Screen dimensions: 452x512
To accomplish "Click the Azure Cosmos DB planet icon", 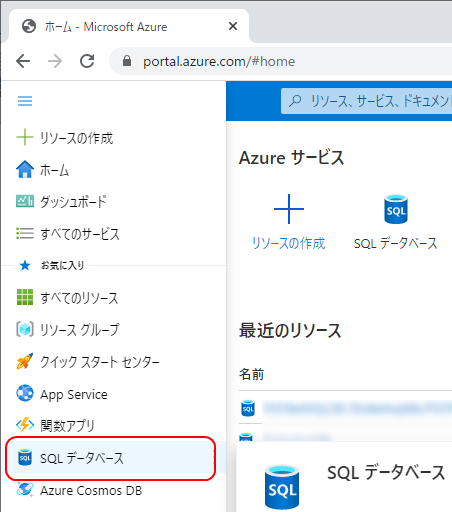I will pyautogui.click(x=25, y=490).
